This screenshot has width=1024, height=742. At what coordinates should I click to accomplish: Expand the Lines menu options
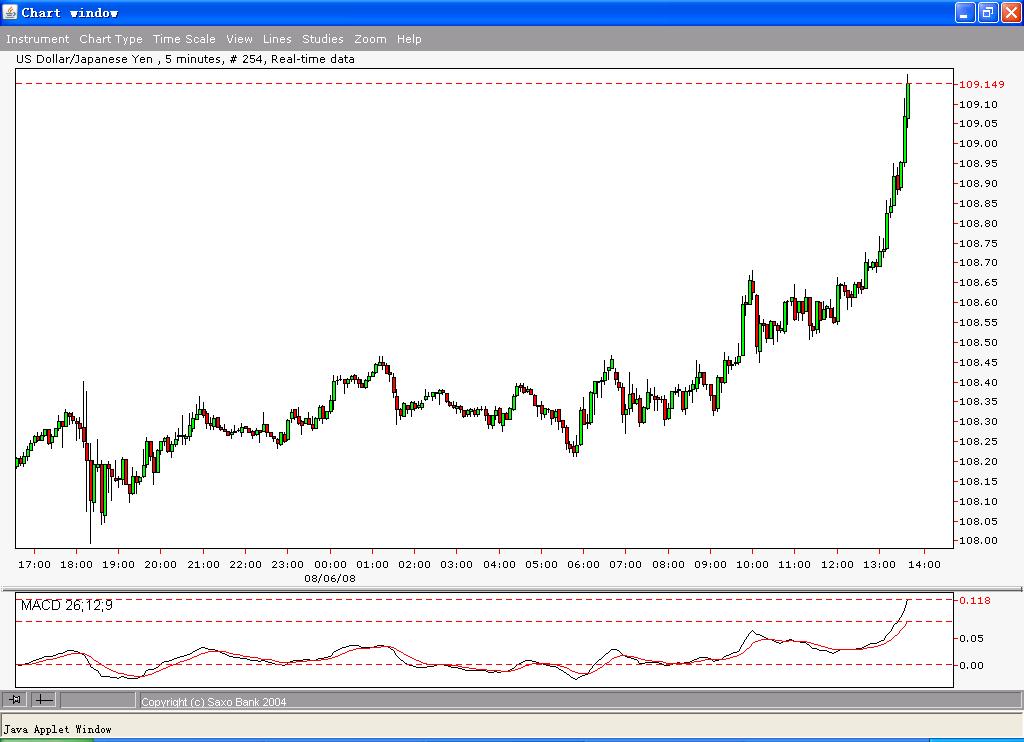click(x=277, y=39)
